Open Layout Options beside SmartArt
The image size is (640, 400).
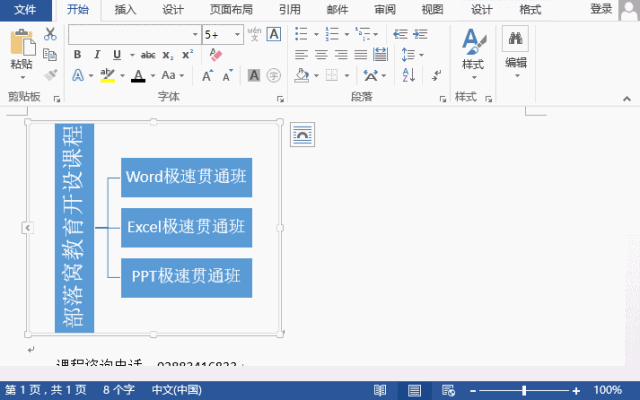[302, 134]
